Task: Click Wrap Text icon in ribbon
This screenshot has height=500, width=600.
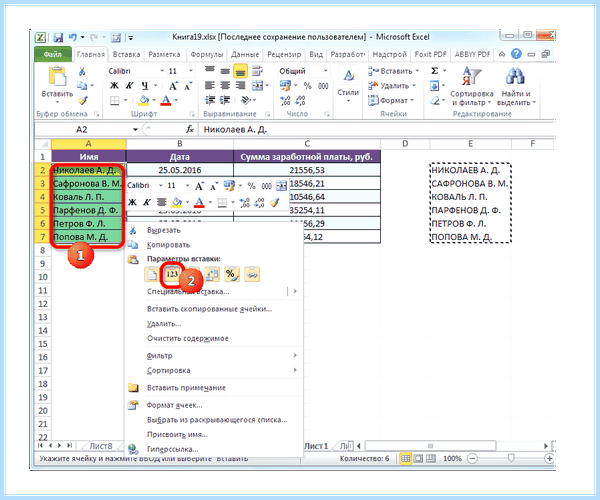Action: pyautogui.click(x=258, y=71)
